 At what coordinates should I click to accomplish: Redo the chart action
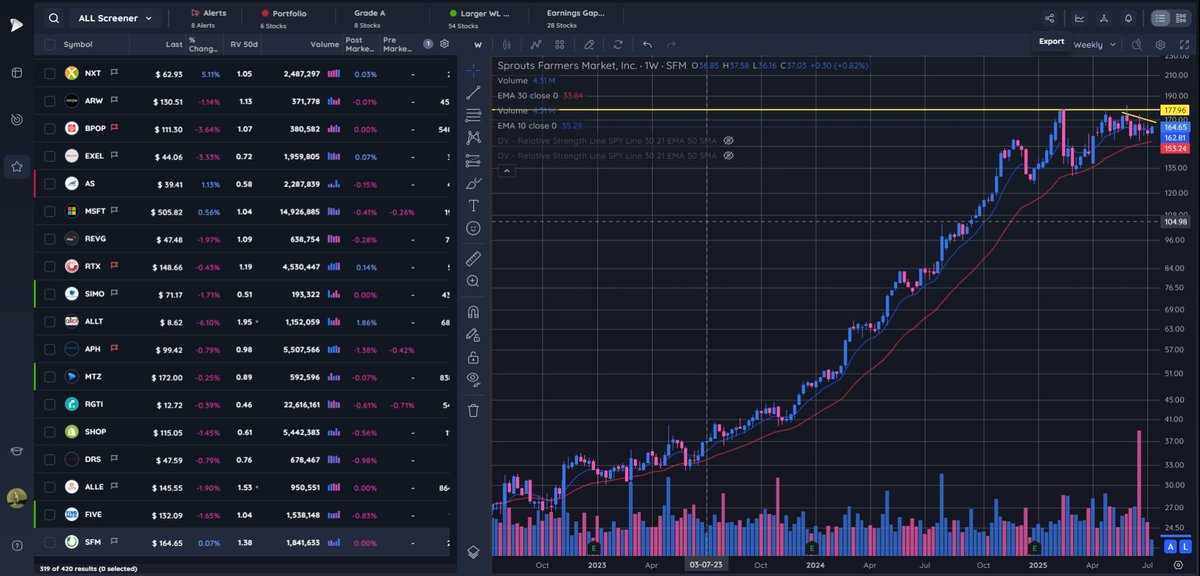pyautogui.click(x=671, y=44)
